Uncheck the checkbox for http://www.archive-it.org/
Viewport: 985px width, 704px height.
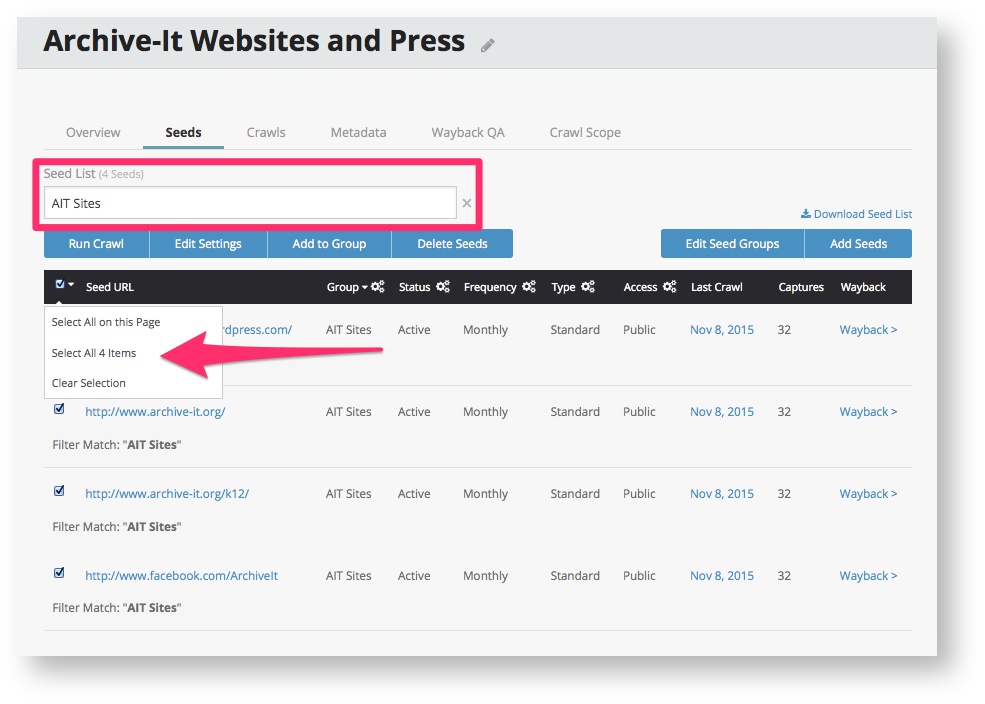59,409
